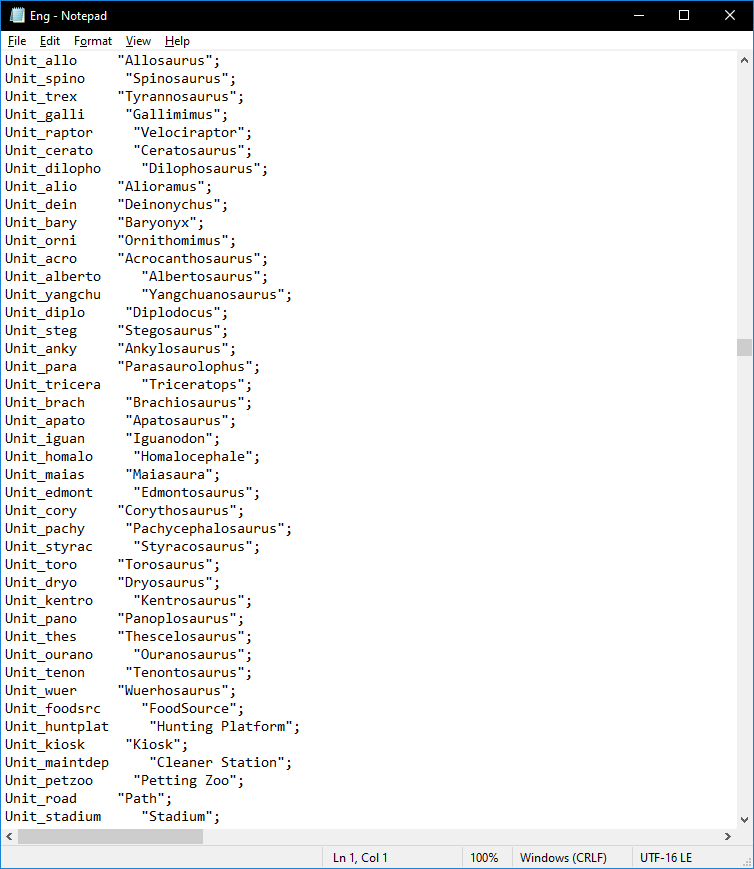The image size is (754, 869).
Task: Click the "FoodSource" string
Action: (x=192, y=709)
